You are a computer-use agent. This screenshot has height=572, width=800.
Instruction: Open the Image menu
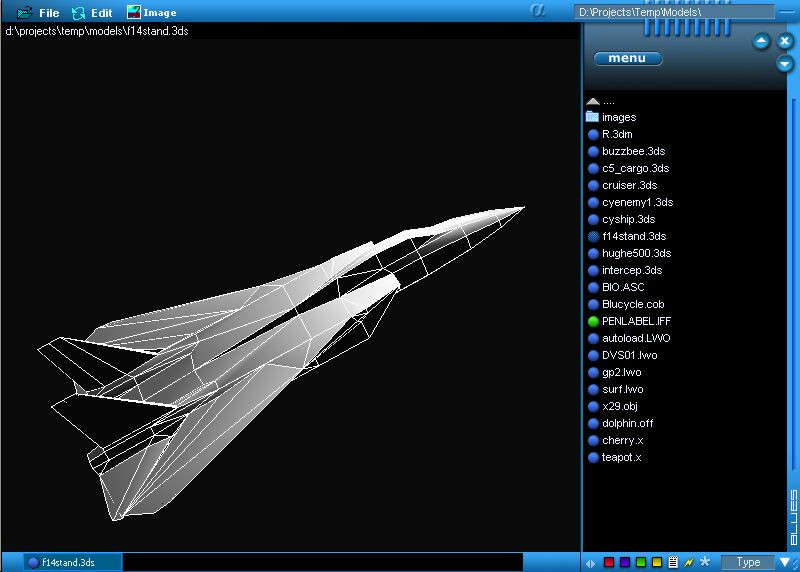coord(152,12)
